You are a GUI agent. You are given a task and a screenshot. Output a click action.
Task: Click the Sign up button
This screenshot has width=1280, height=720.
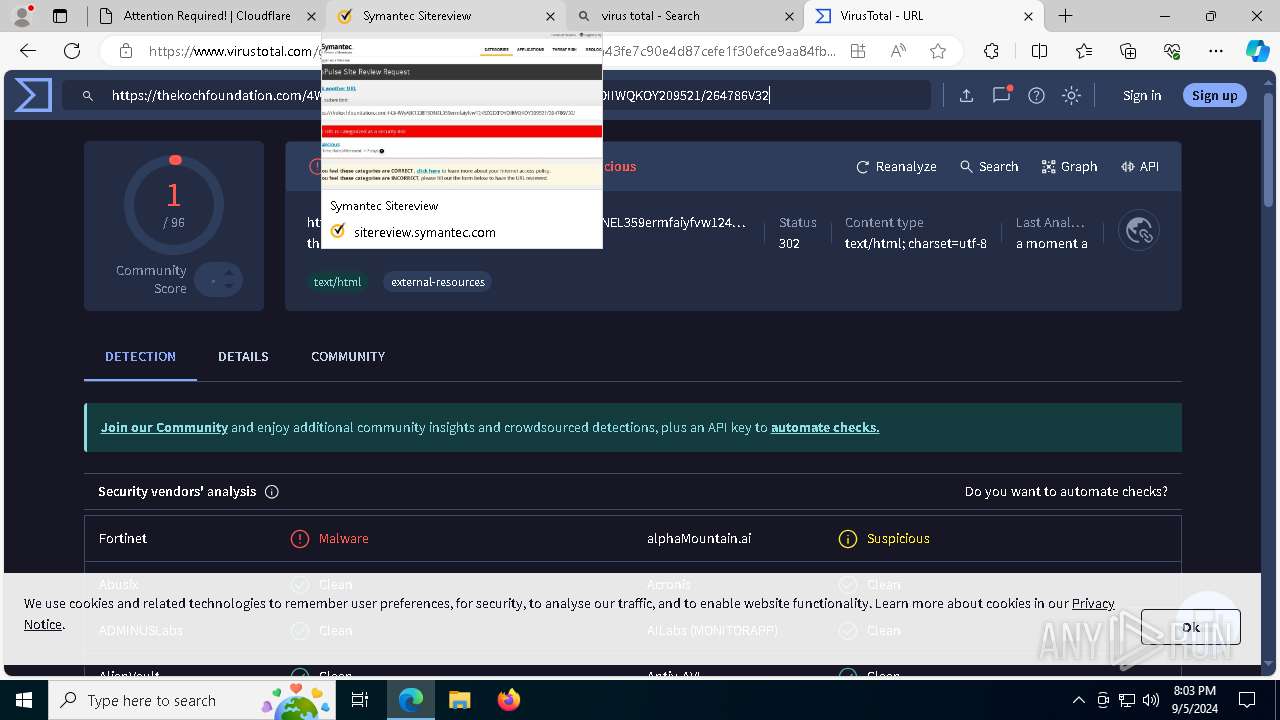(1214, 96)
